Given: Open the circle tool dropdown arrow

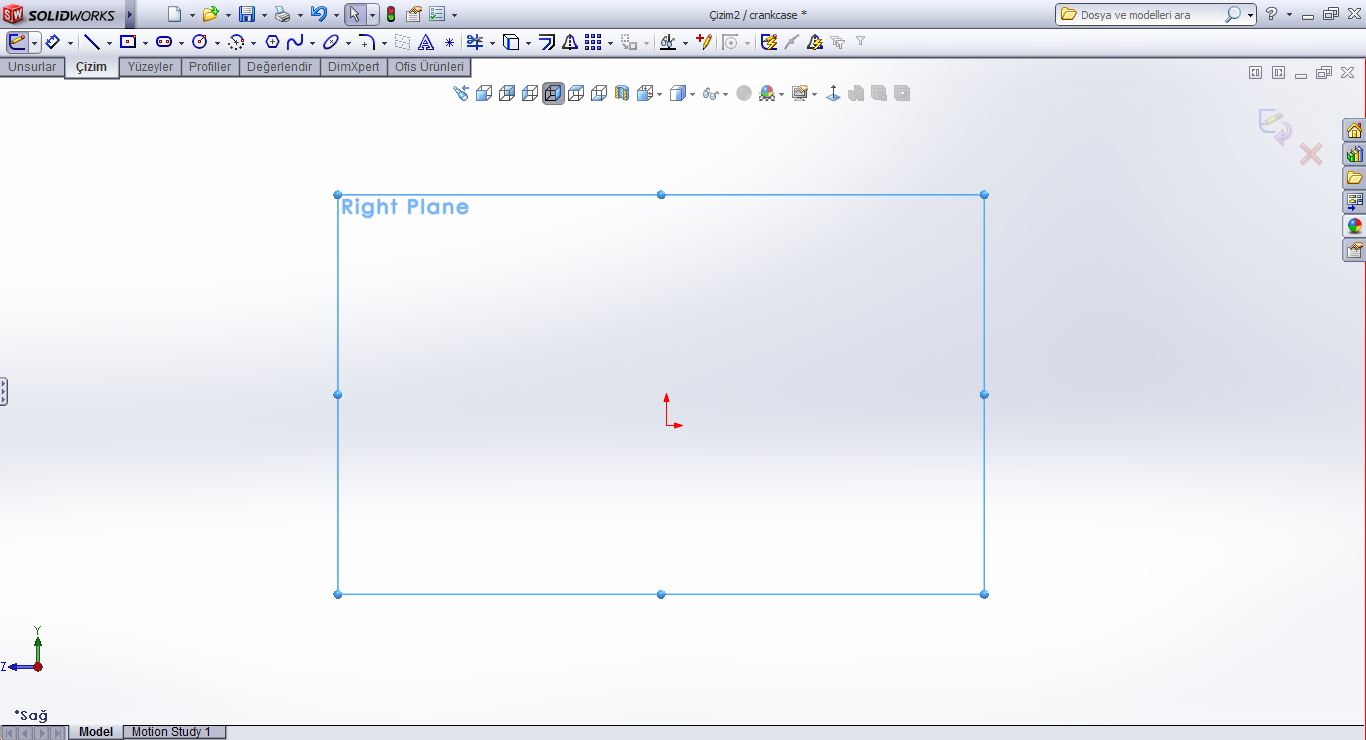Looking at the screenshot, I should click(x=217, y=43).
